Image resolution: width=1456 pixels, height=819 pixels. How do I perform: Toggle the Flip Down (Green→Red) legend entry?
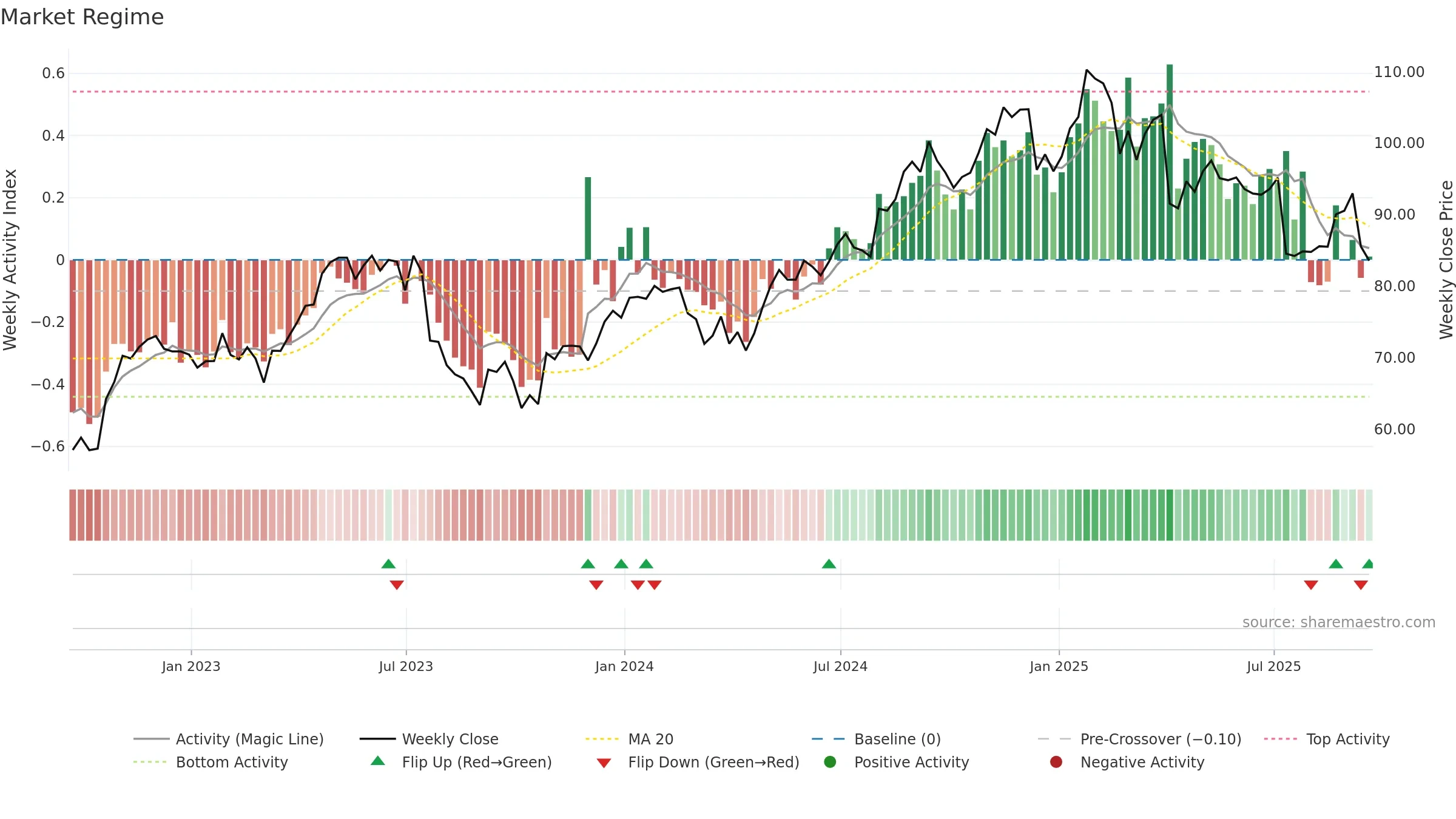tap(698, 762)
